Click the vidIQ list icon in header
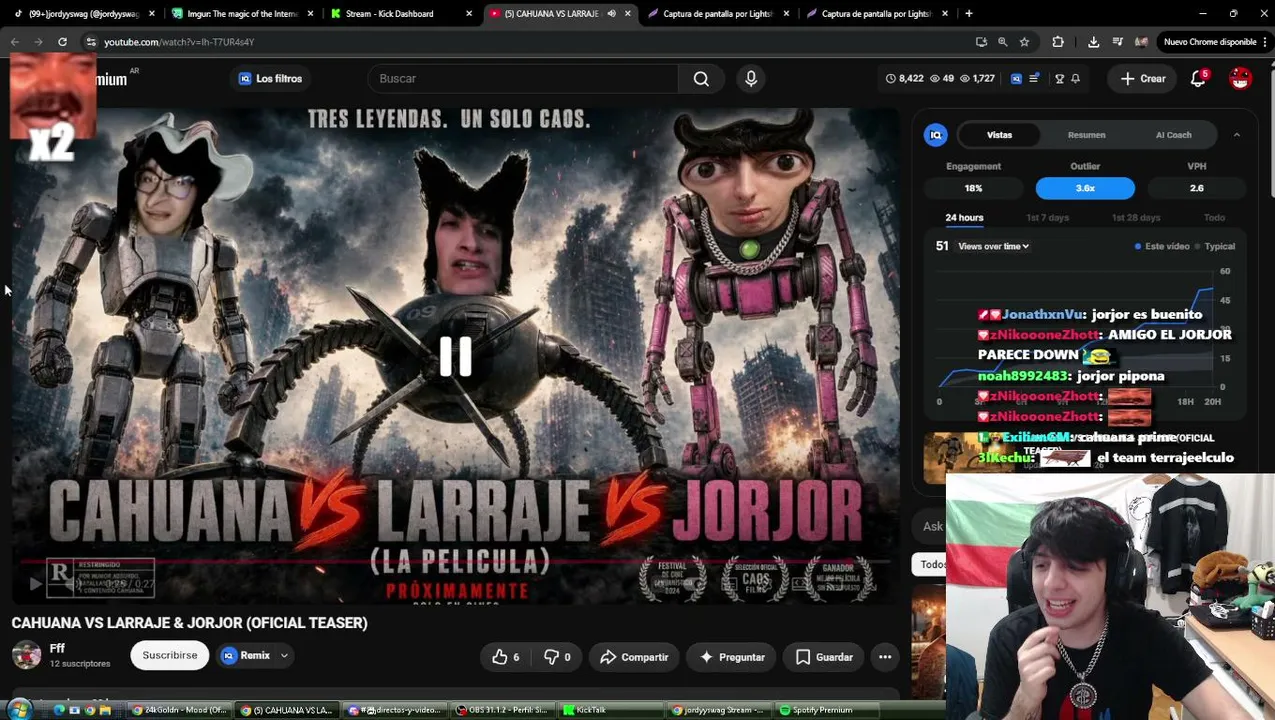This screenshot has width=1275, height=720. (x=1034, y=78)
